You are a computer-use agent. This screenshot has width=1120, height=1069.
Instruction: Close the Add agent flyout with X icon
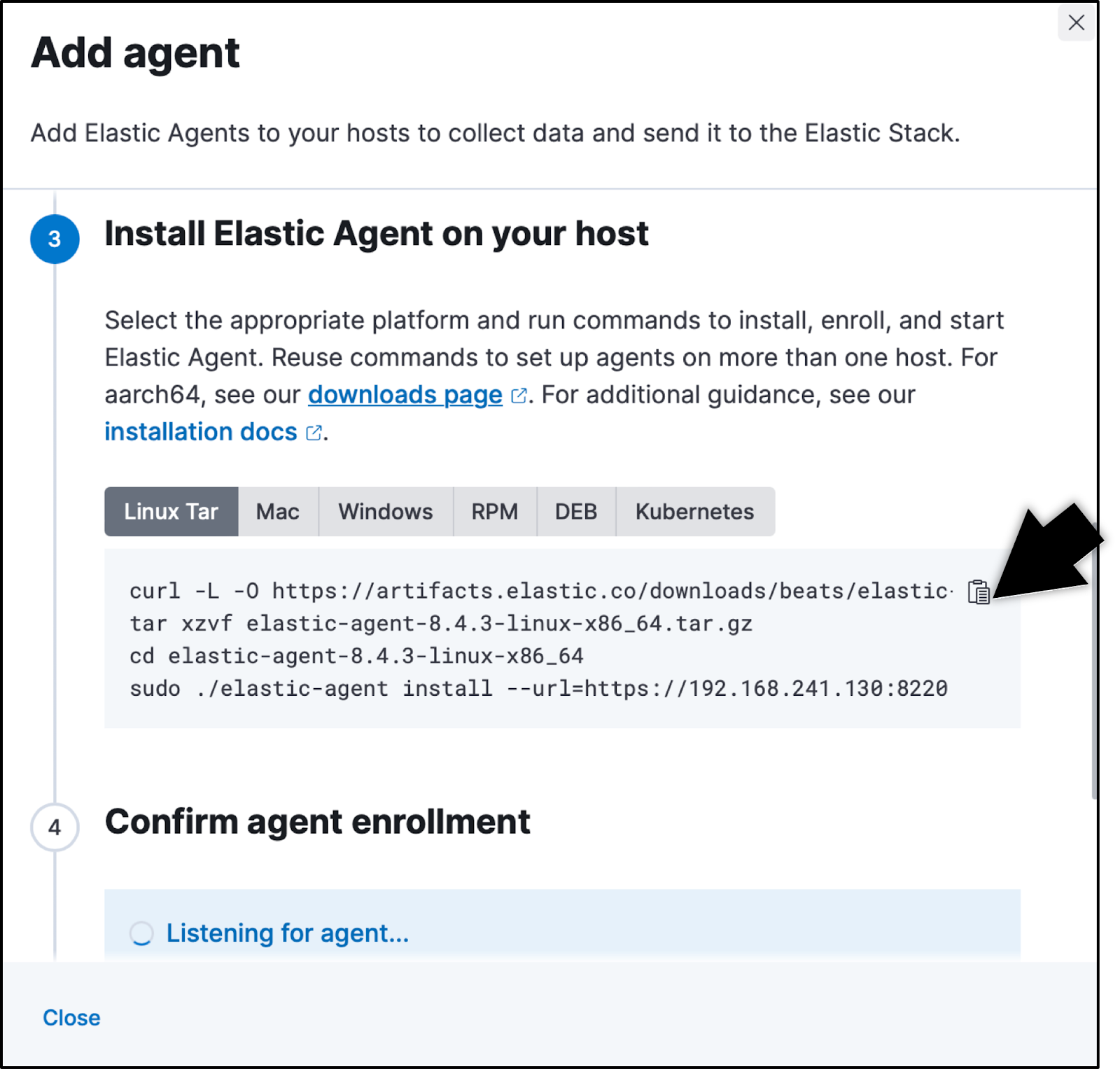coord(1076,22)
